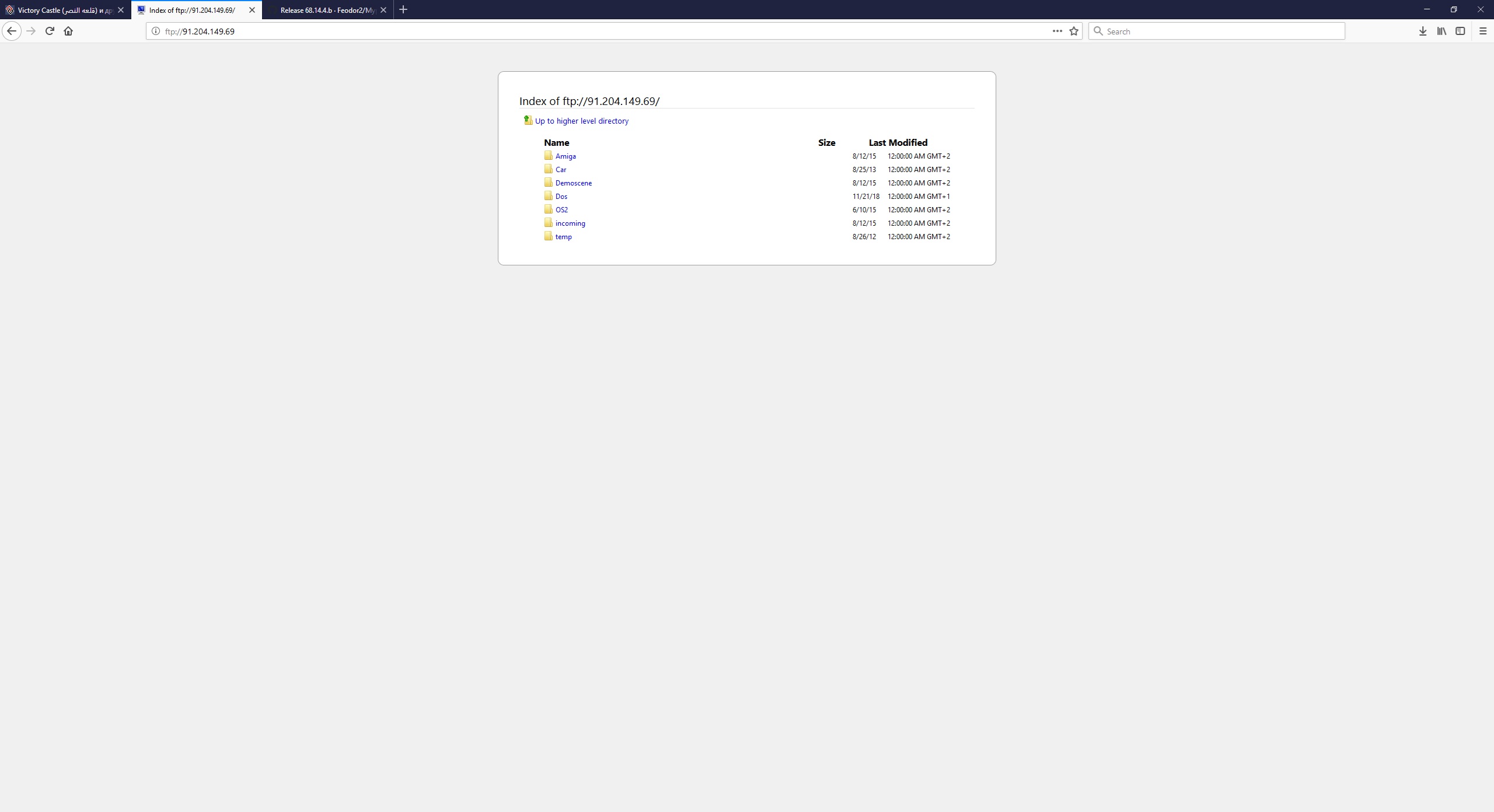Open the Amiga folder link

pyautogui.click(x=566, y=156)
